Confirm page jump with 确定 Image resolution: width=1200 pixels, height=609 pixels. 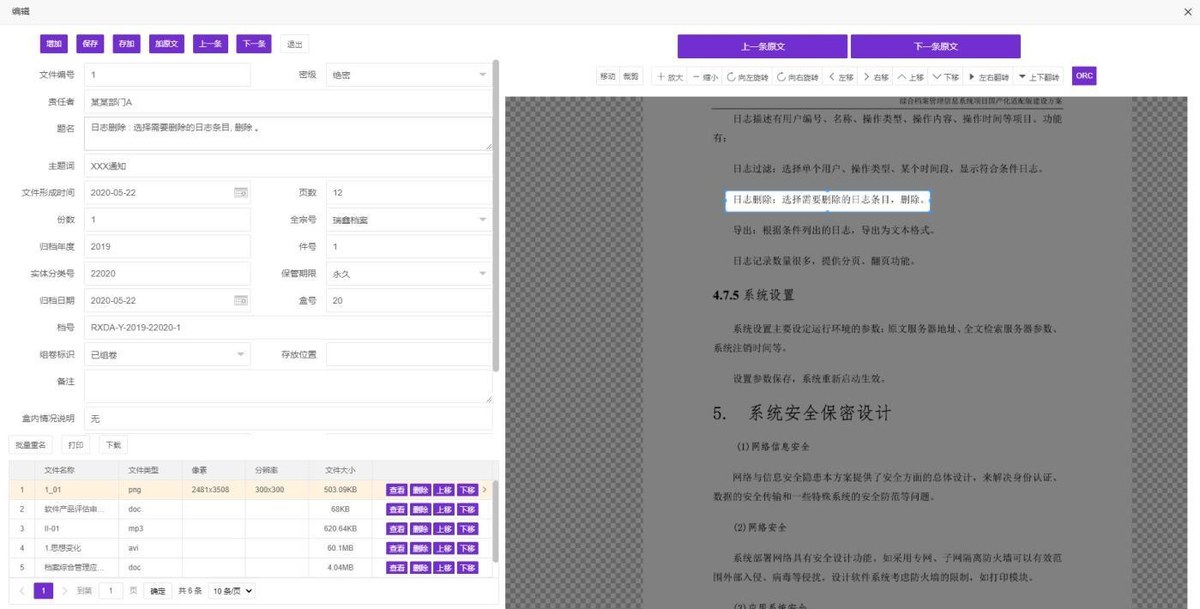(x=158, y=591)
